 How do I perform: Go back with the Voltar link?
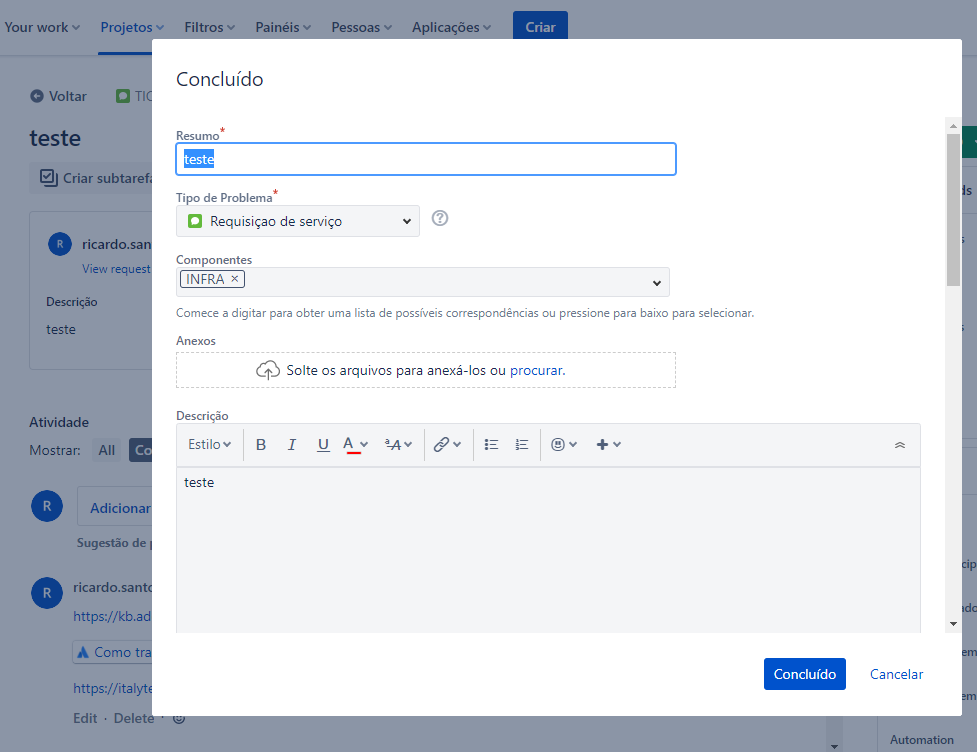59,96
